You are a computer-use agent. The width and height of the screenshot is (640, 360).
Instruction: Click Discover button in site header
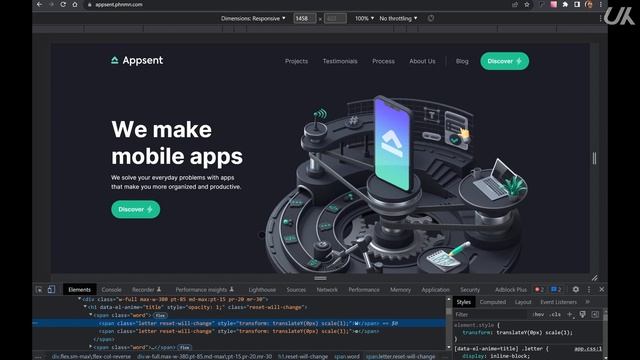point(504,61)
